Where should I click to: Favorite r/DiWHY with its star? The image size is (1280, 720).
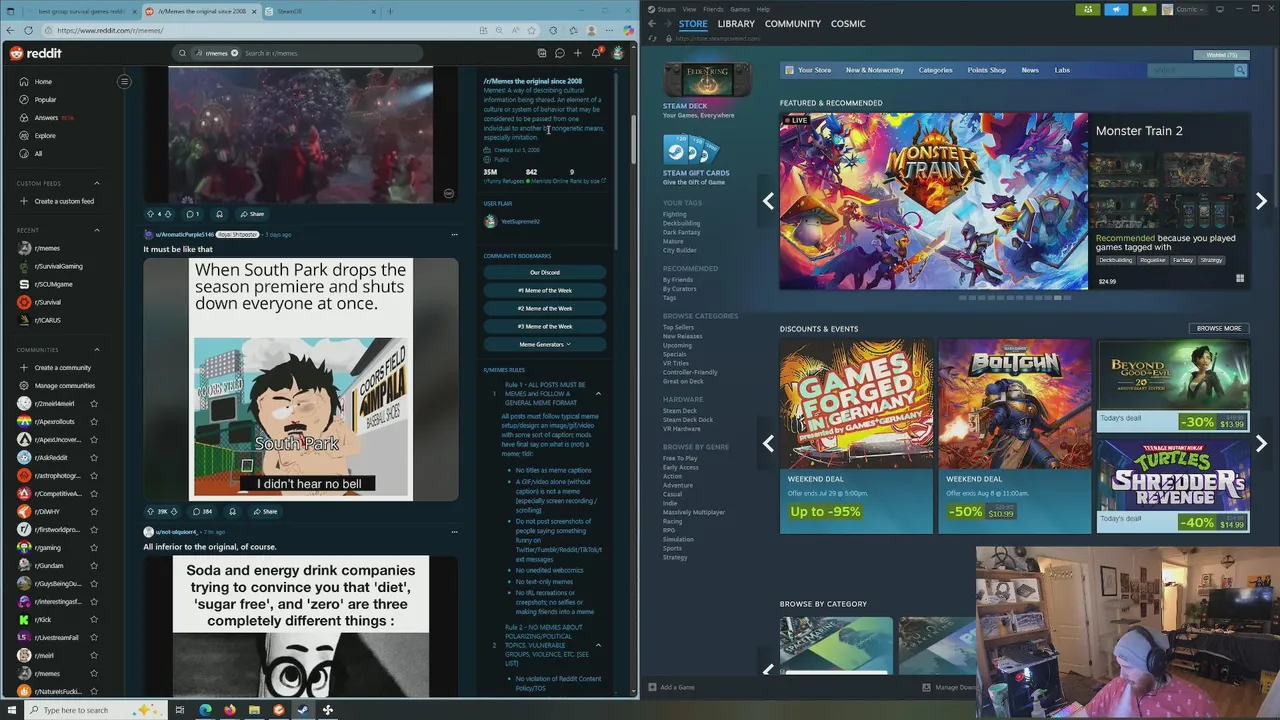pos(94,512)
